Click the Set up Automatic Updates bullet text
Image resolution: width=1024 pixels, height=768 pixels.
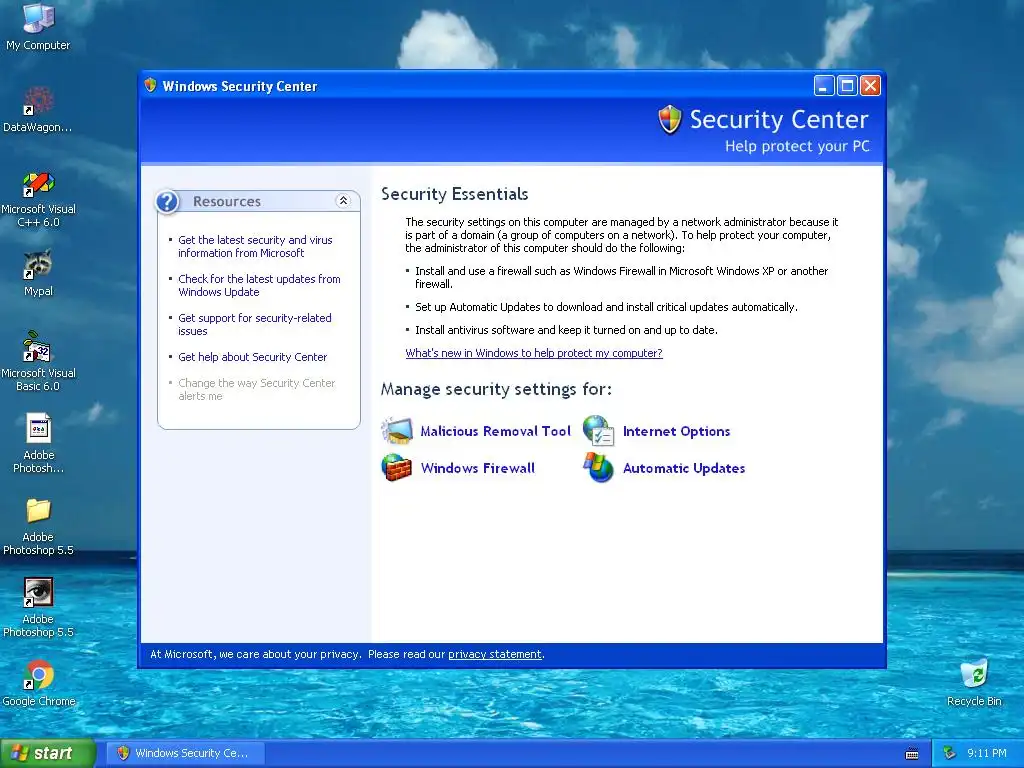point(606,307)
